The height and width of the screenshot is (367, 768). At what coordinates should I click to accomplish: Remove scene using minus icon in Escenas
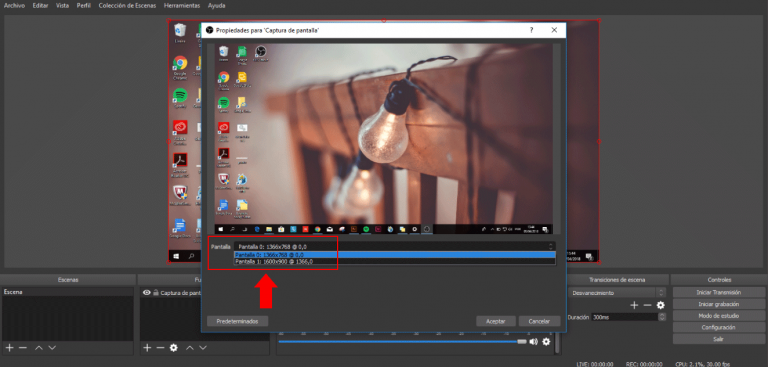(x=23, y=347)
